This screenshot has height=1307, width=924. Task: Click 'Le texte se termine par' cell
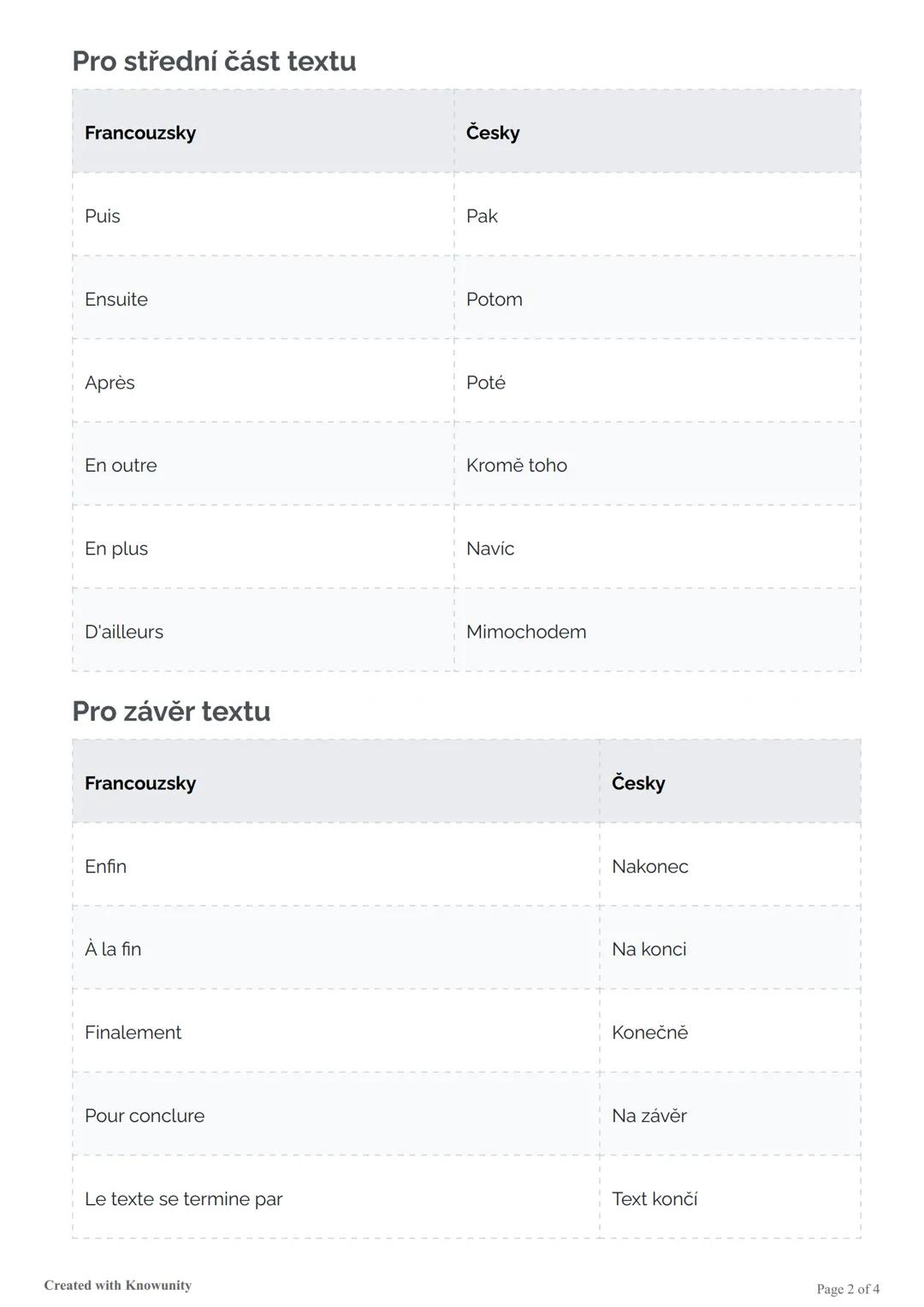pos(183,1199)
